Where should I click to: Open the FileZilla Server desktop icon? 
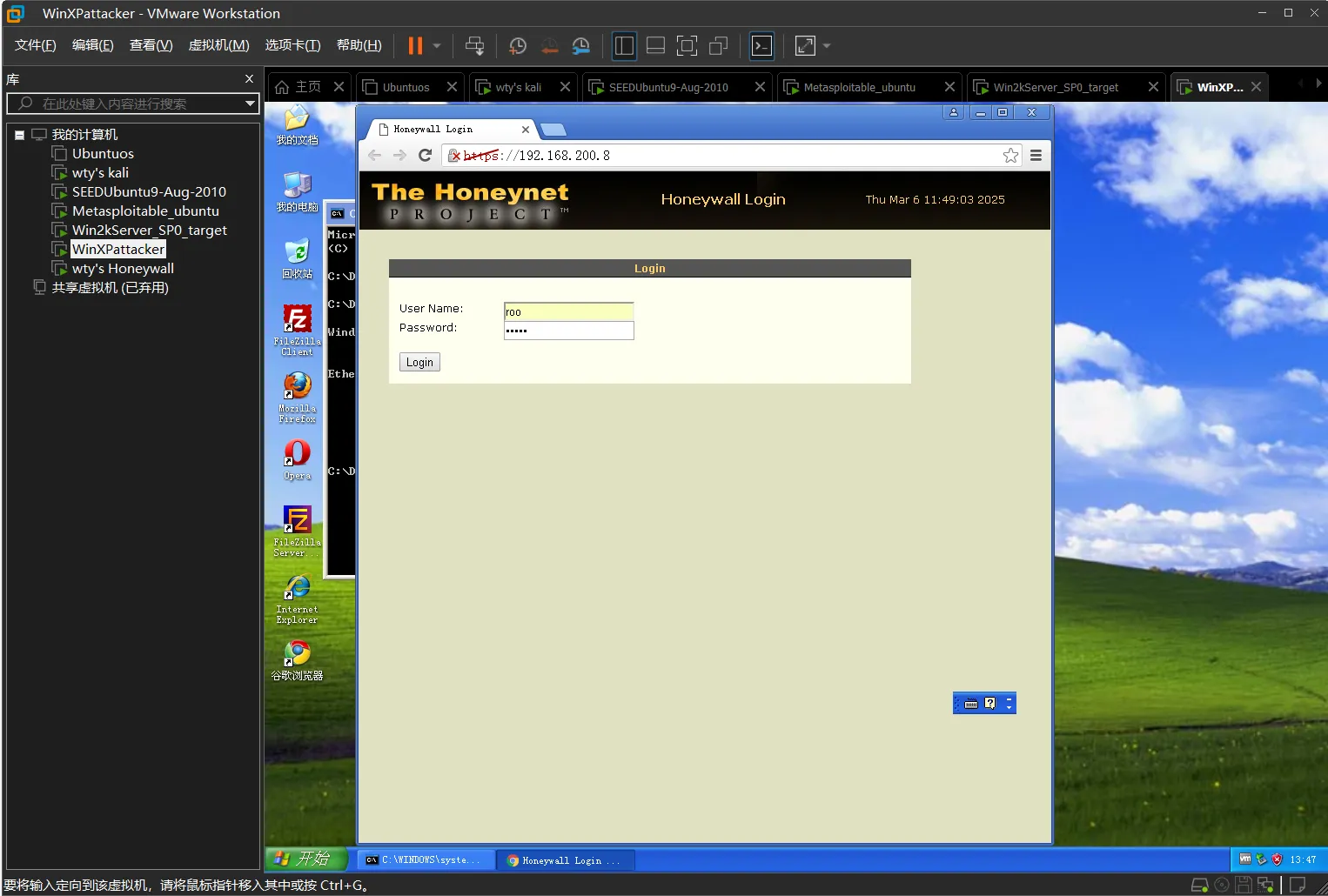297,531
